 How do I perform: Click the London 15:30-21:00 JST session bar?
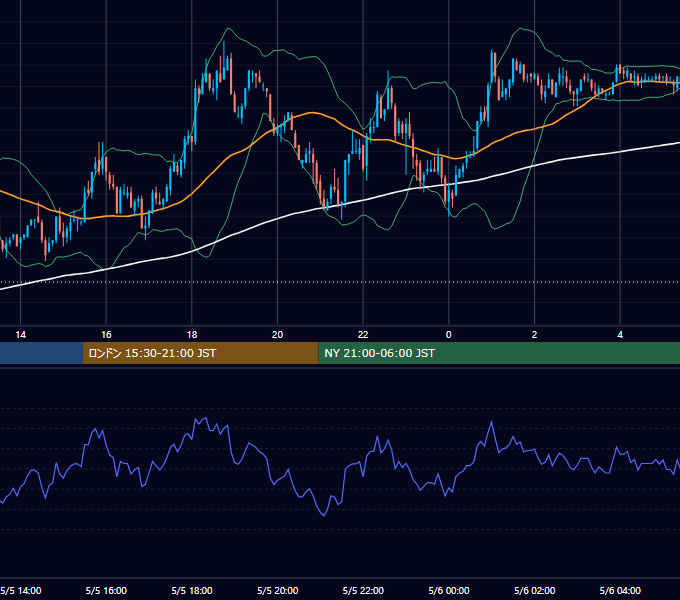pyautogui.click(x=200, y=353)
